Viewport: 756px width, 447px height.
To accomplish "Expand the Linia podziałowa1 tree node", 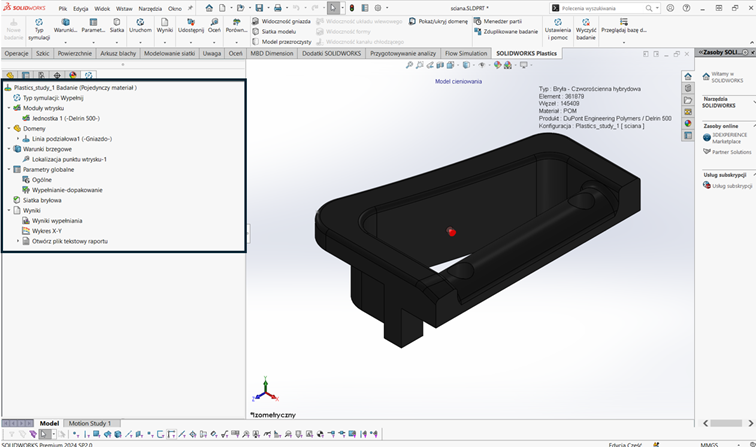I will click(17, 138).
